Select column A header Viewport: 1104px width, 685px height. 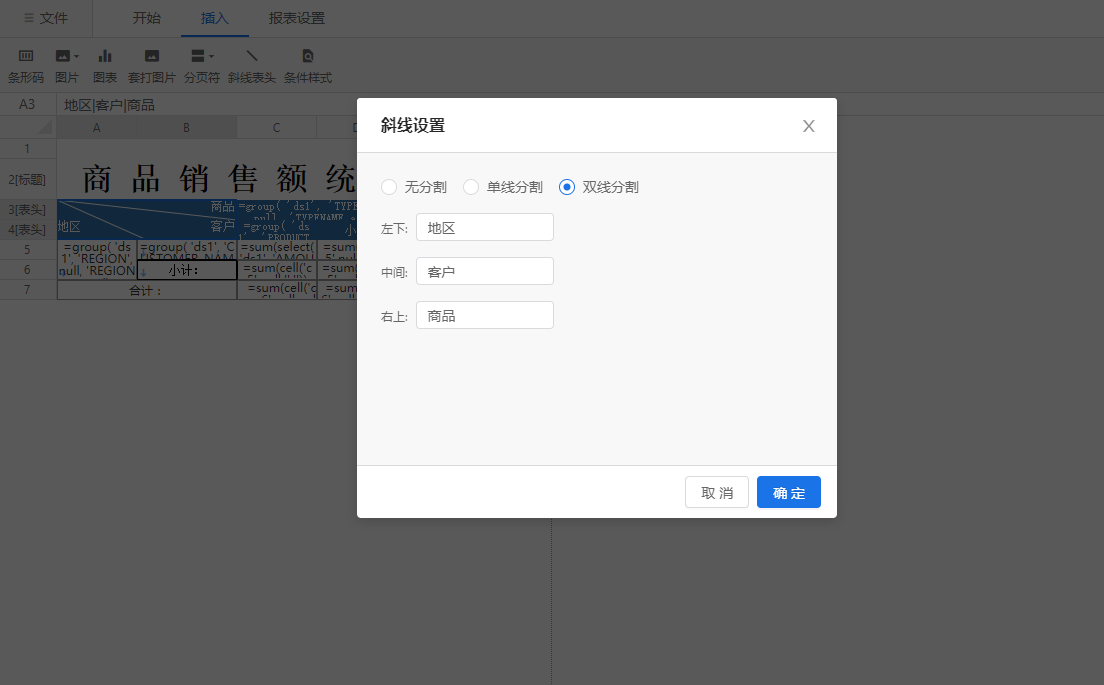pyautogui.click(x=96, y=127)
